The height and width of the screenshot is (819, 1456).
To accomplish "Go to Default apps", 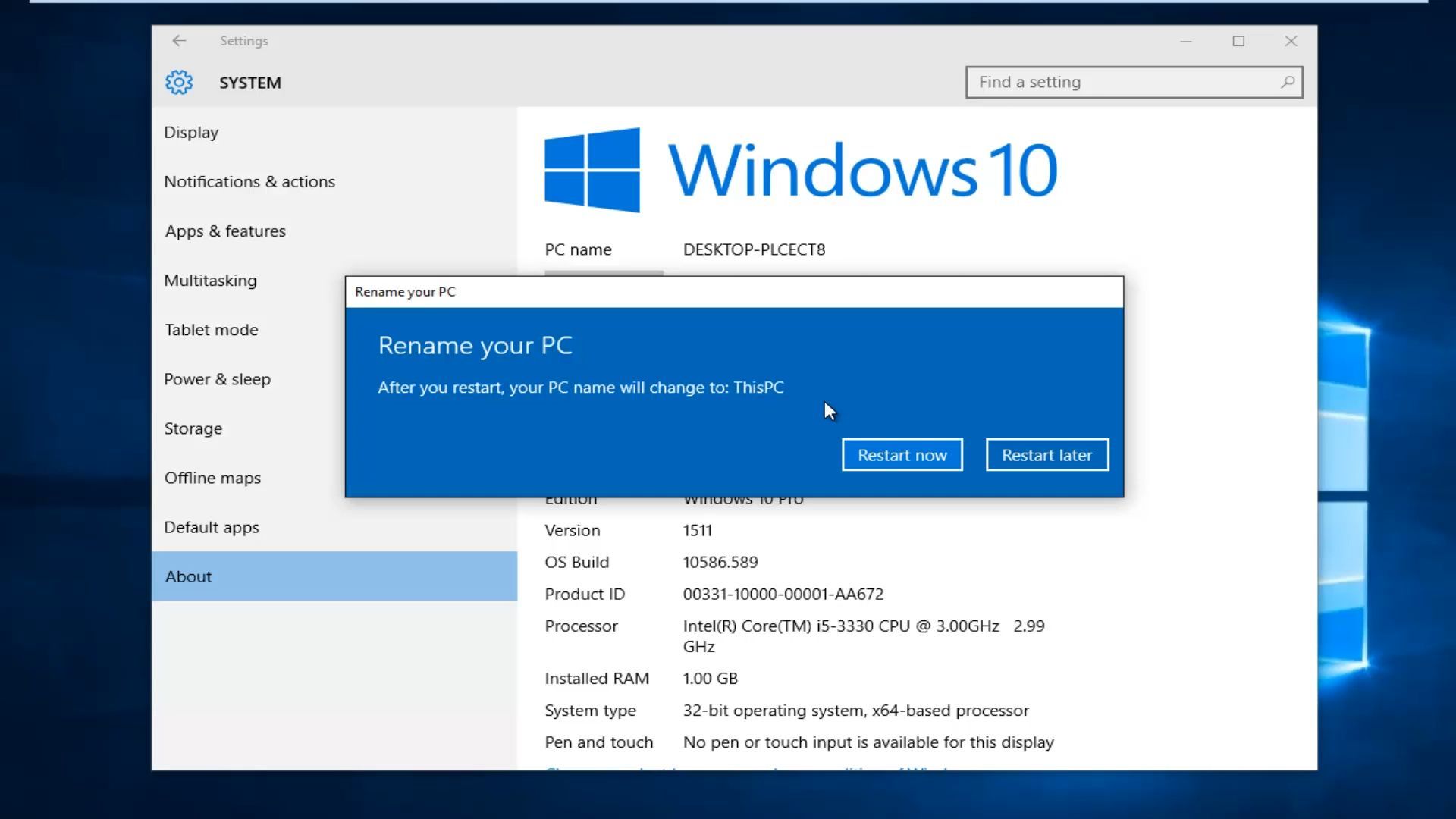I will (x=334, y=527).
